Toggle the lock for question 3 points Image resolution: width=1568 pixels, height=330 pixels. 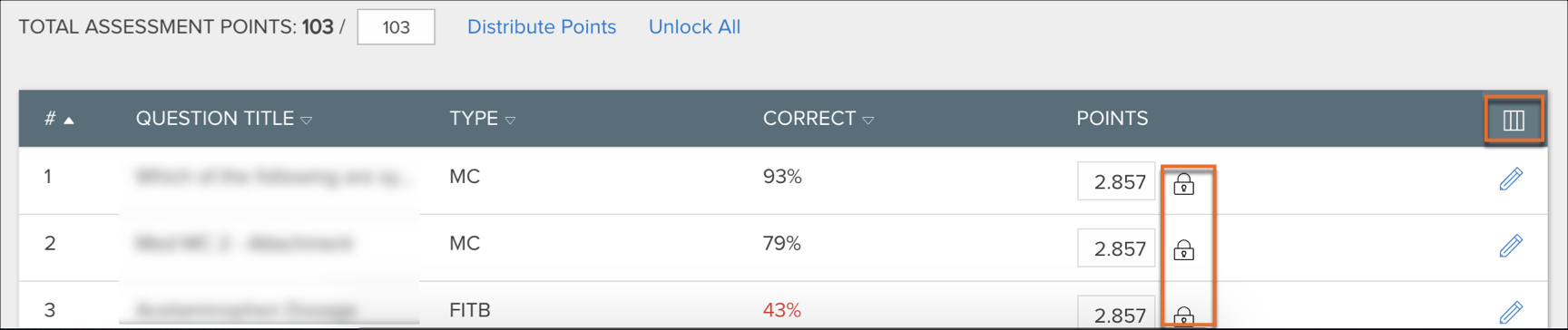coord(1183,315)
